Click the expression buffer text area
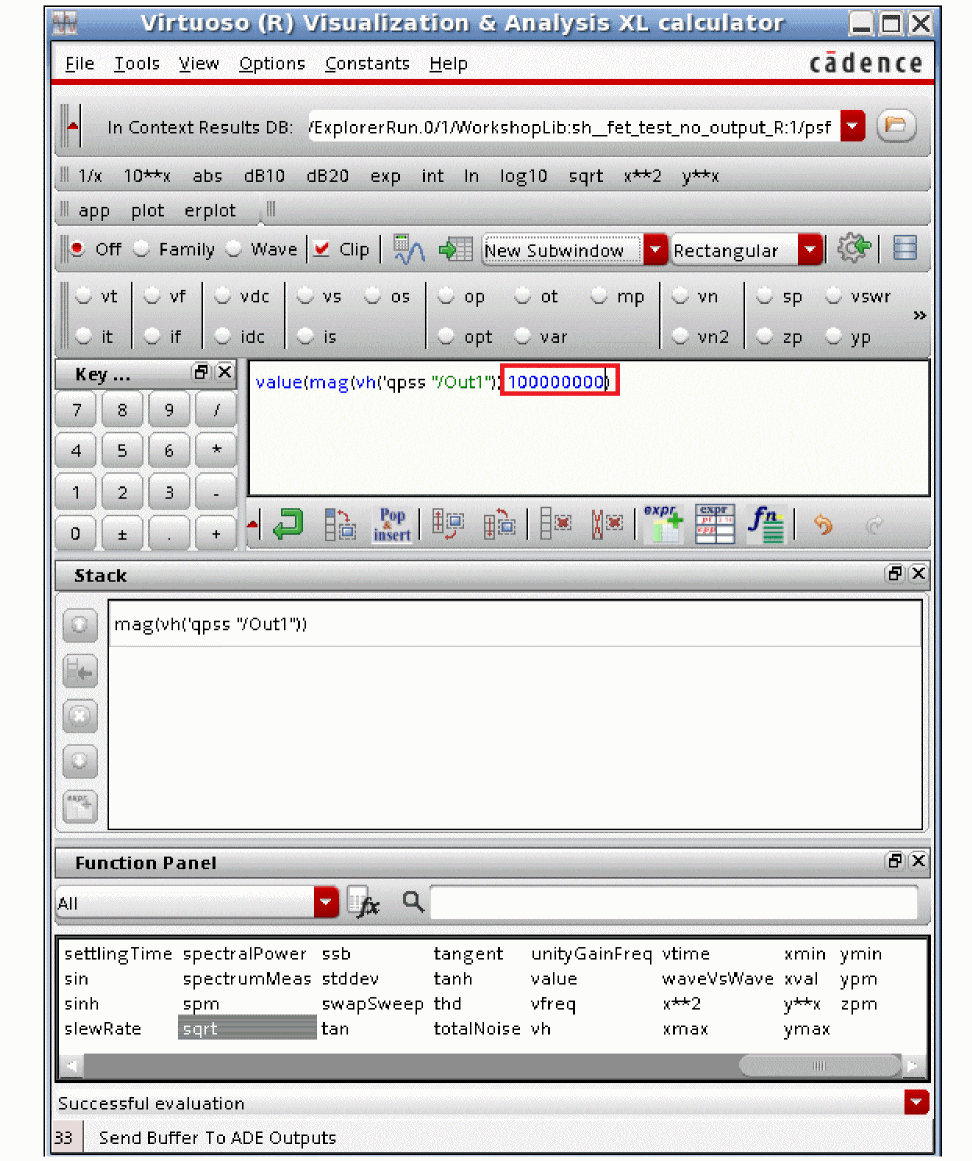Image resolution: width=972 pixels, height=1161 pixels. click(x=589, y=428)
